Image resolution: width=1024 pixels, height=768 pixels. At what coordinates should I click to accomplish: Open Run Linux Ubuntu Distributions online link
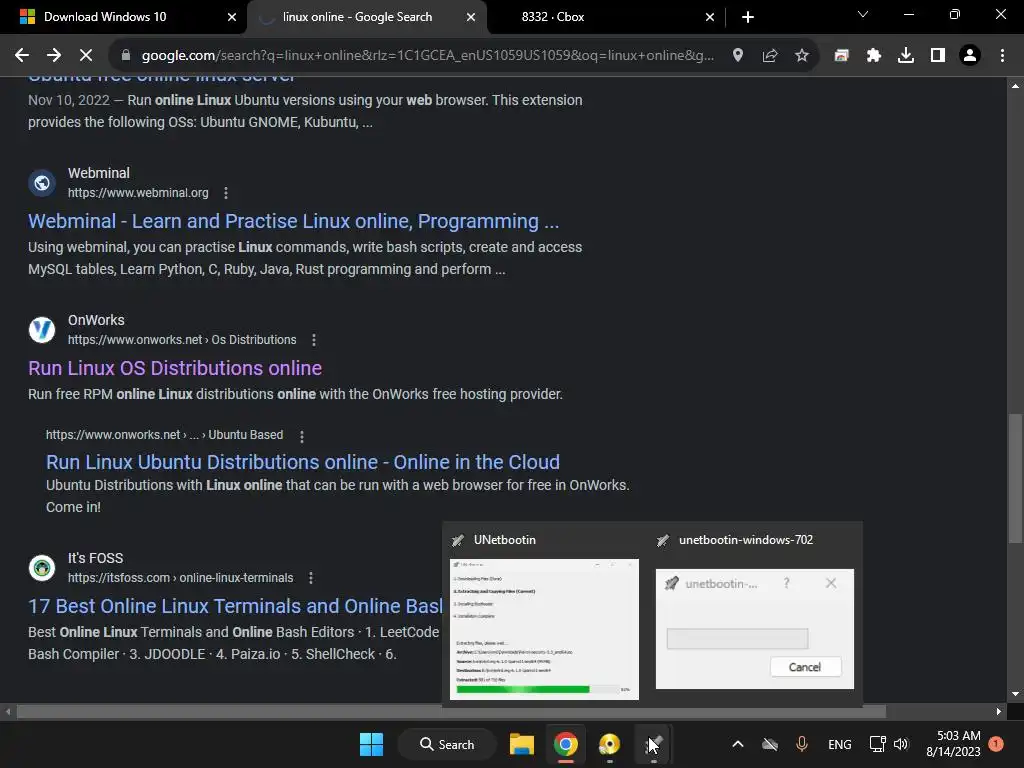[303, 462]
